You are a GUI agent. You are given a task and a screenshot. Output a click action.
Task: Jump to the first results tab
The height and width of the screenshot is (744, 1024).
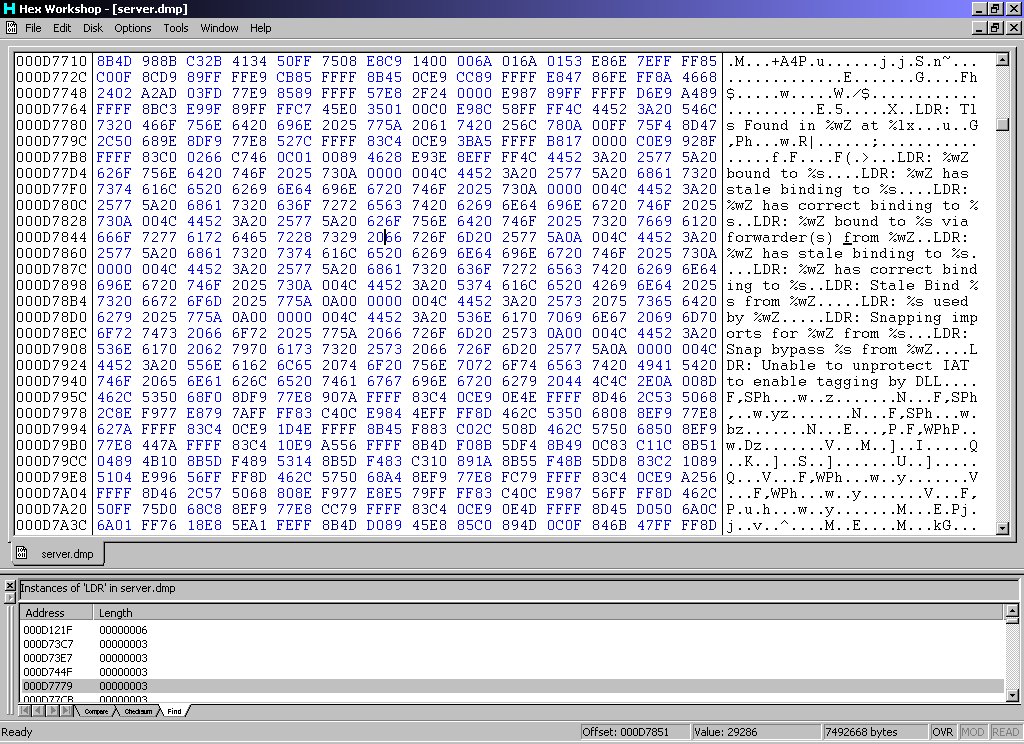24,711
